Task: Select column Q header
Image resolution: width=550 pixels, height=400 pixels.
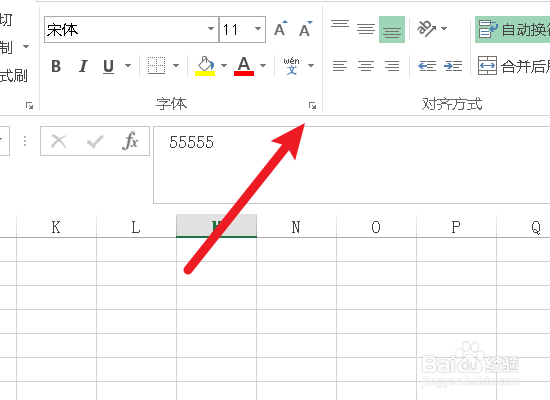Action: pyautogui.click(x=523, y=227)
